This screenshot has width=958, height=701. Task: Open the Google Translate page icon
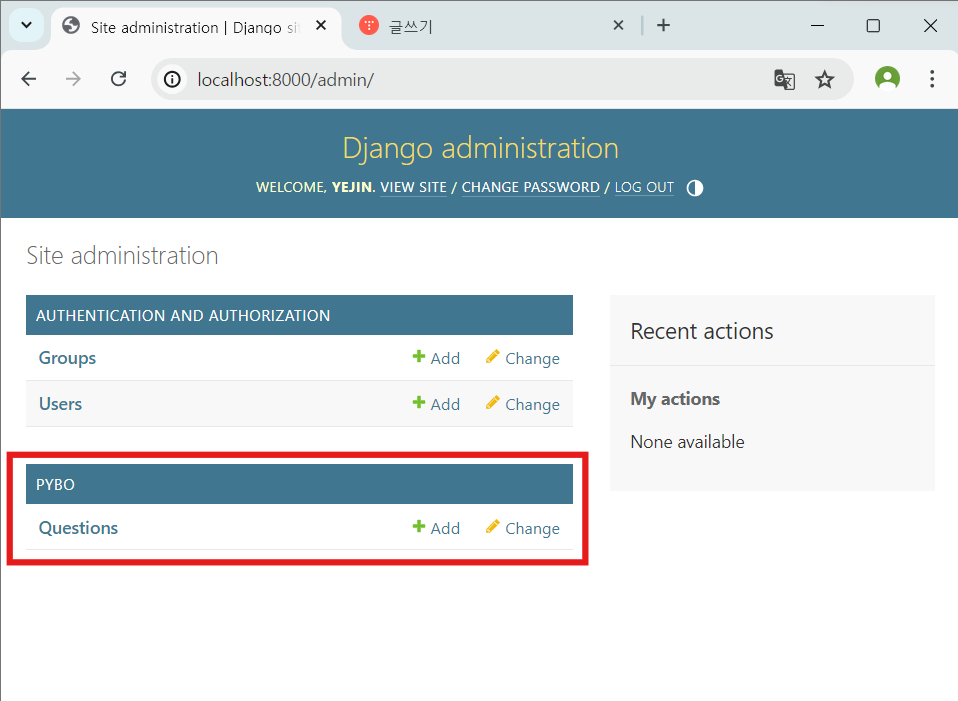tap(784, 79)
